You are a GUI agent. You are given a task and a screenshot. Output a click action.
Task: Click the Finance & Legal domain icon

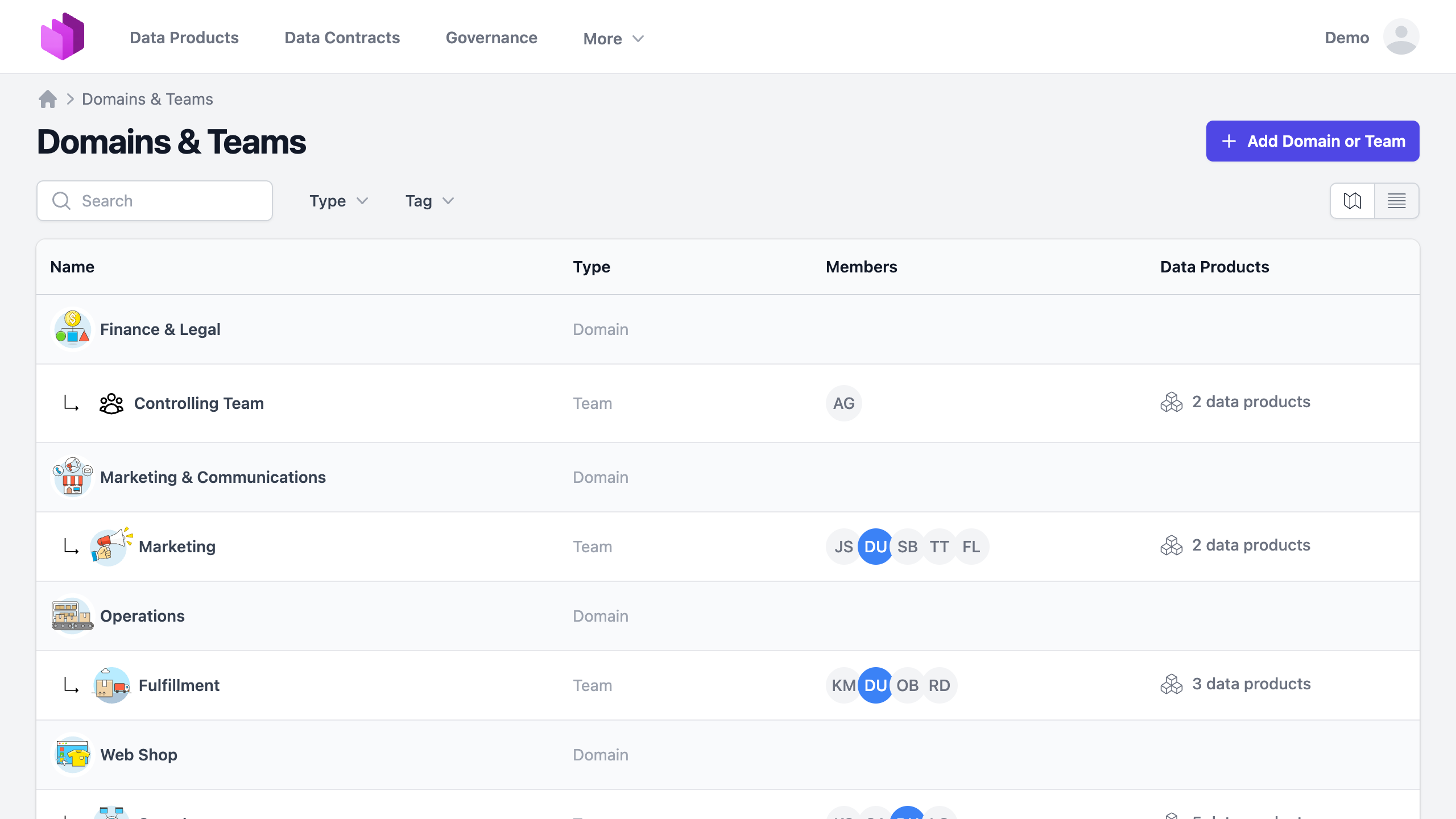[72, 329]
